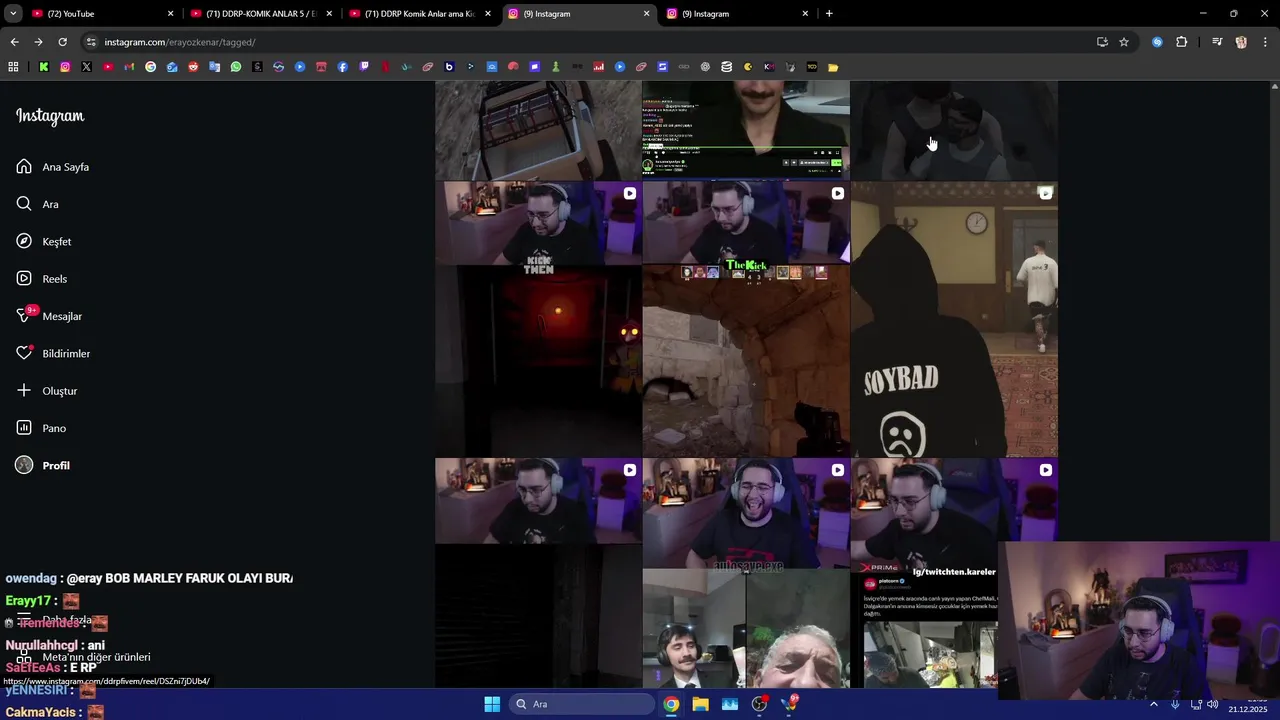Open the Kick bookmark
Screen dimensions: 1280x720
(44, 67)
